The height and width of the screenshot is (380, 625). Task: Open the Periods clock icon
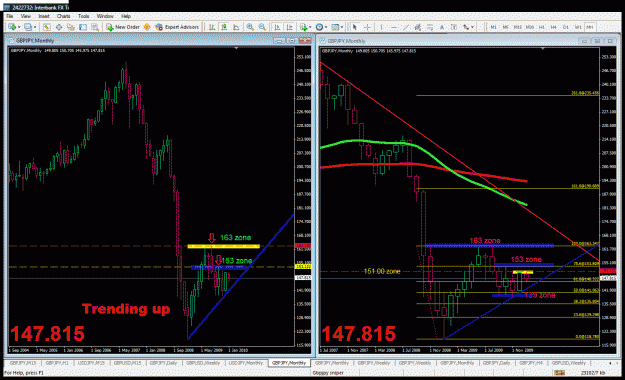[319, 27]
